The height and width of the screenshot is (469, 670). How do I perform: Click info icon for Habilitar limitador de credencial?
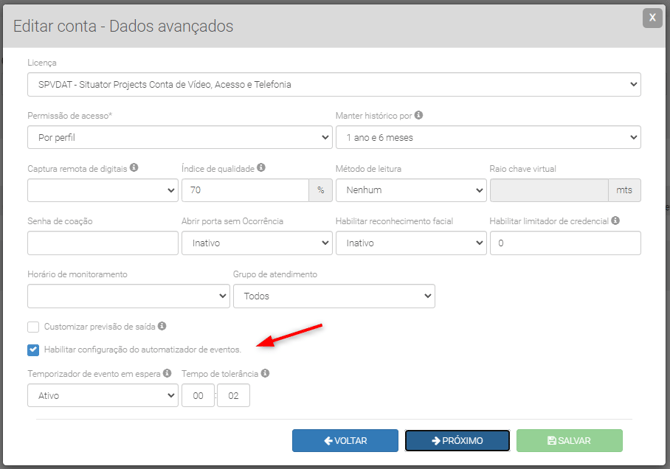point(615,220)
